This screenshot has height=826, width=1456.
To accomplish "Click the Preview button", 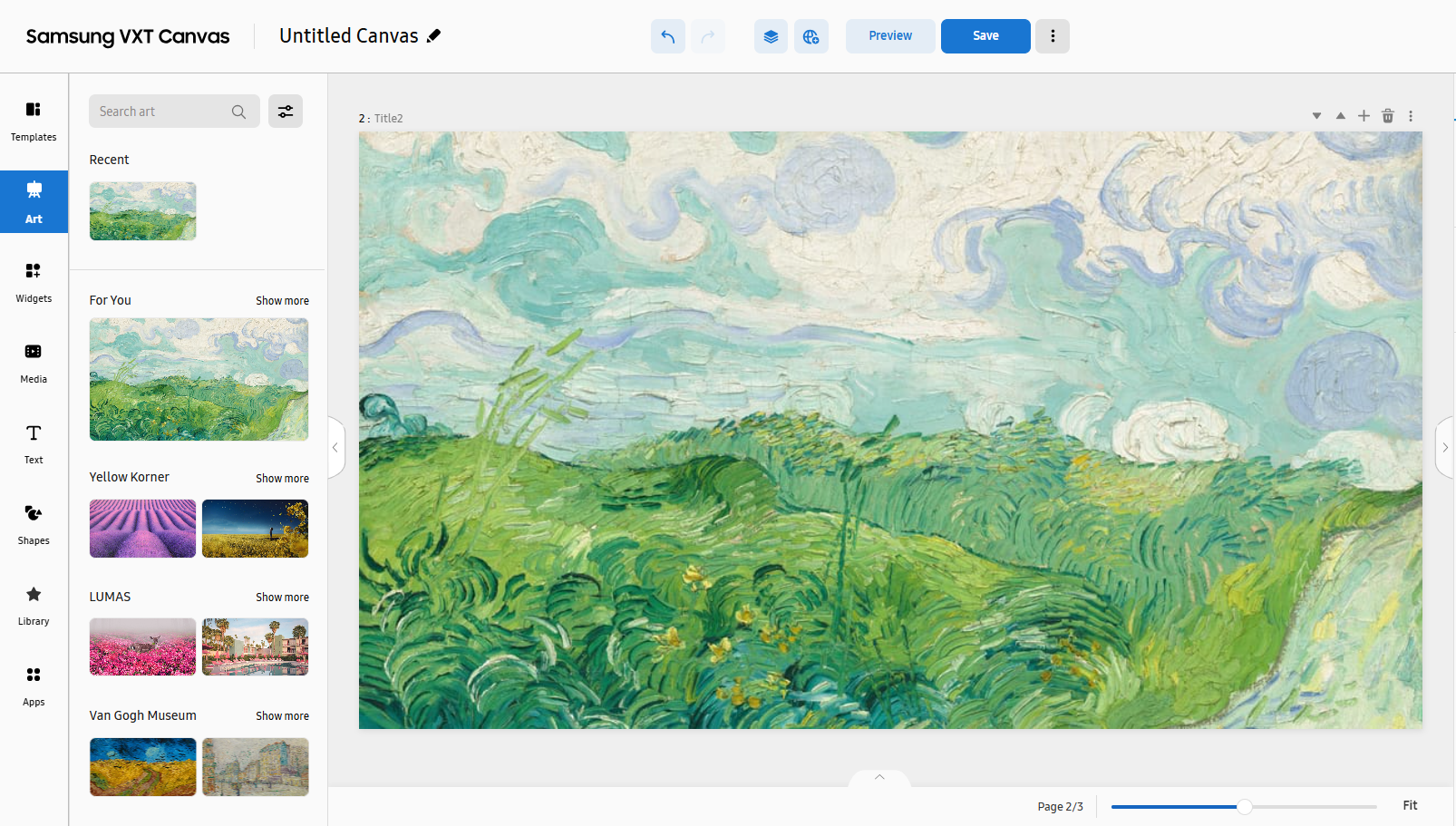I will point(890,36).
